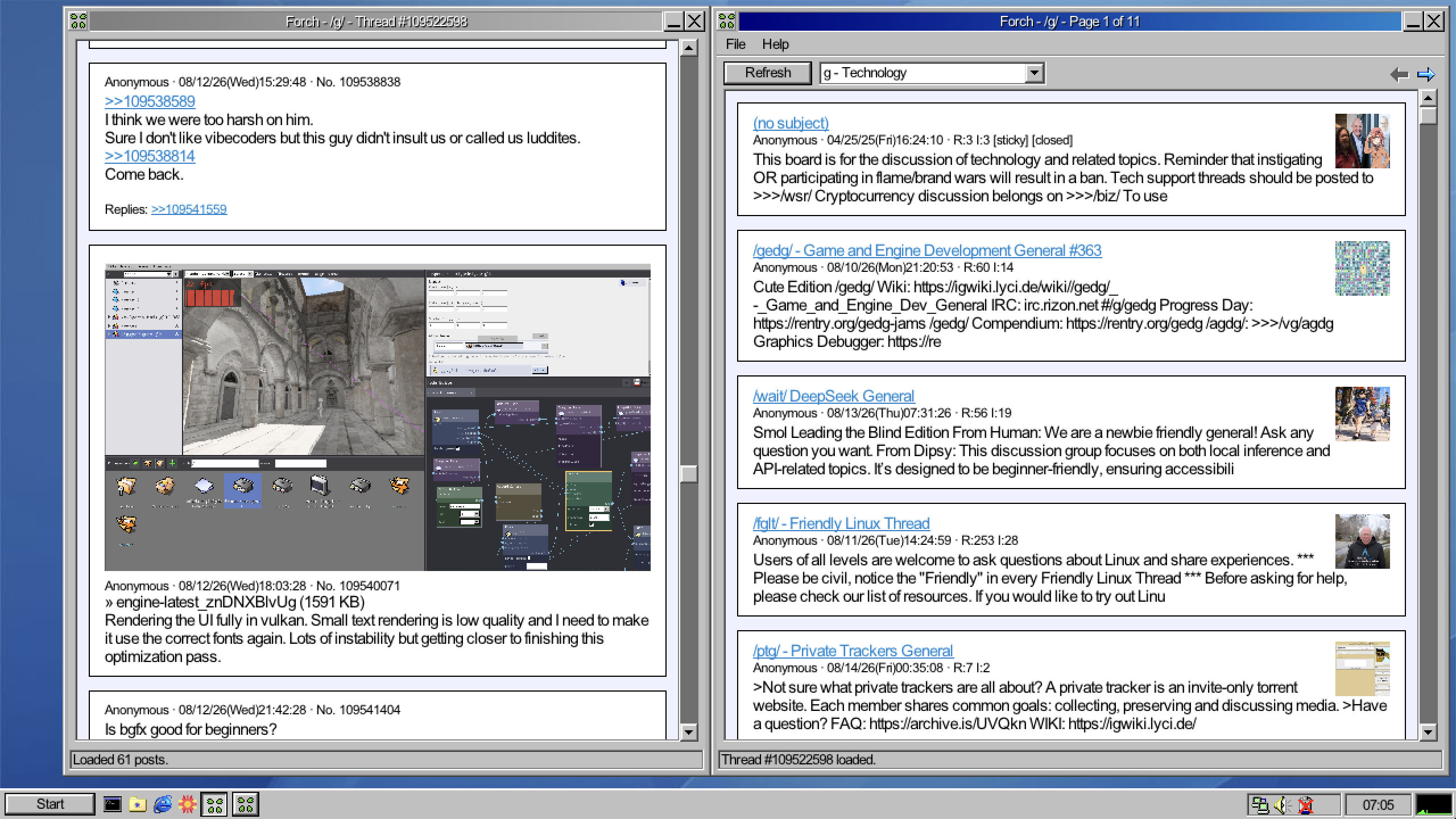This screenshot has height=819, width=1456.
Task: Click the /gedg/ thread thumbnail
Action: pos(1362,268)
